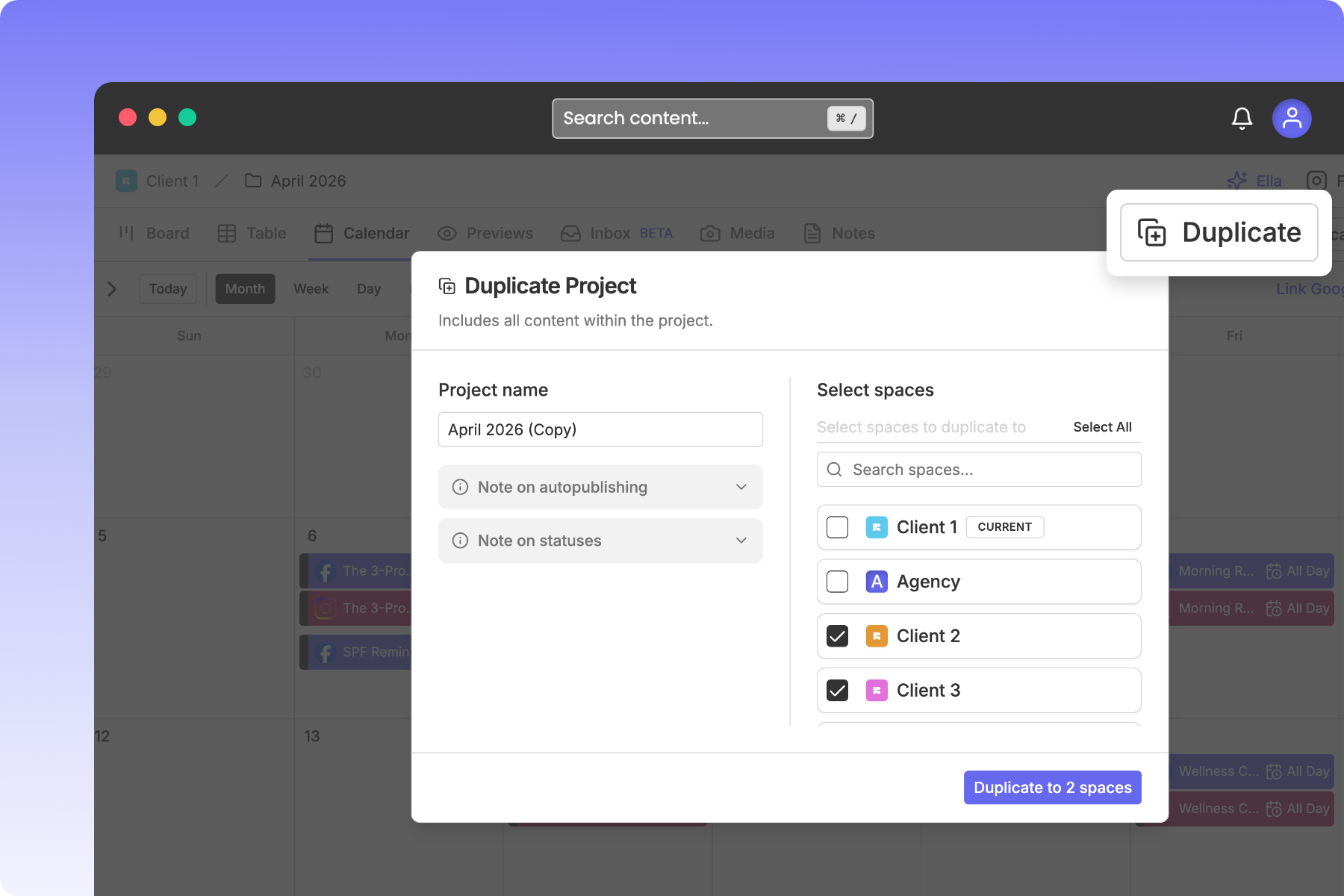The image size is (1344, 896).
Task: Click the Duplicate to 2 spaces button
Action: (x=1052, y=787)
